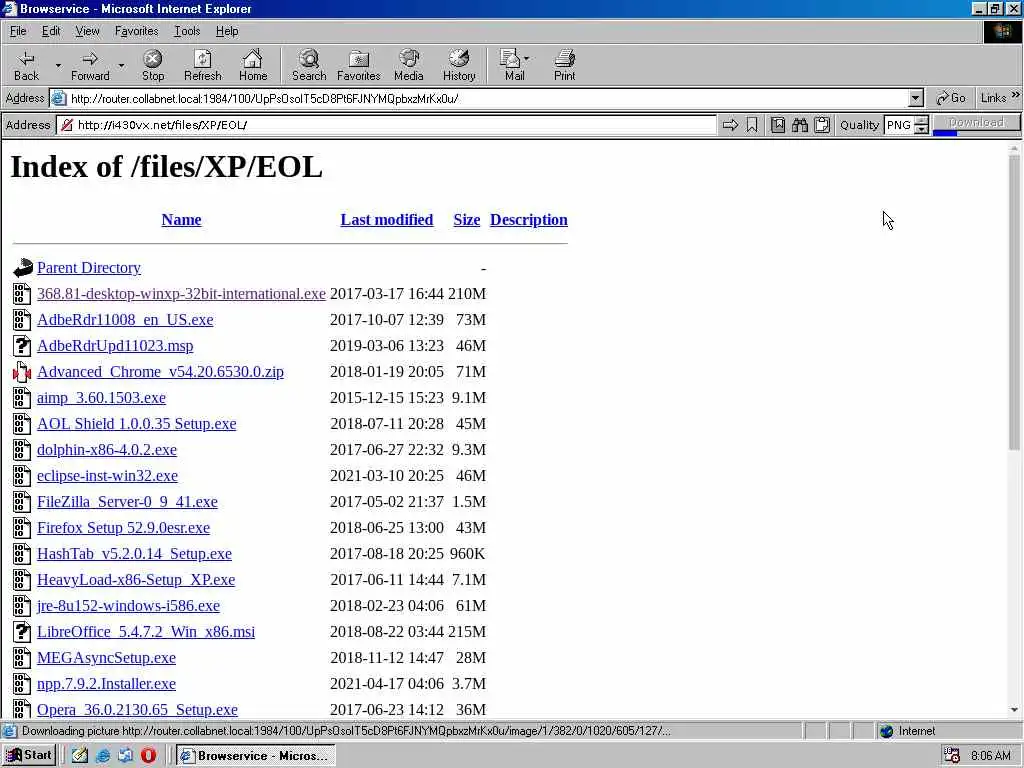The image size is (1024, 768).
Task: Click the page scrollbar down arrow
Action: click(x=1014, y=710)
